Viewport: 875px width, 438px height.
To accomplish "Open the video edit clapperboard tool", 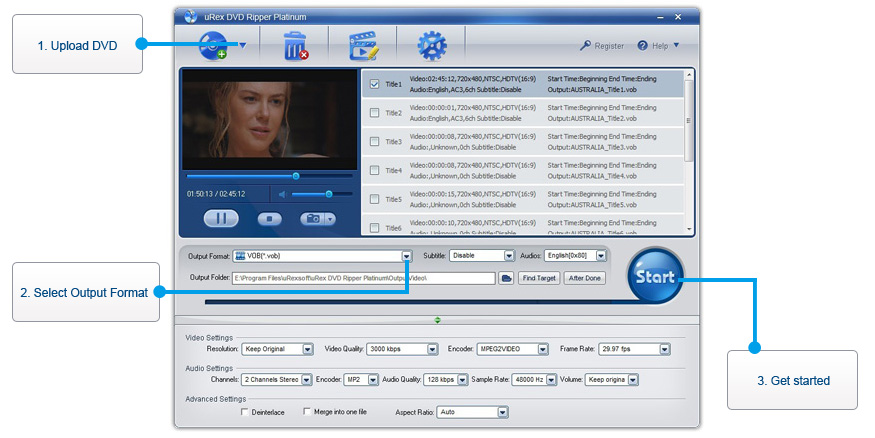I will point(365,46).
